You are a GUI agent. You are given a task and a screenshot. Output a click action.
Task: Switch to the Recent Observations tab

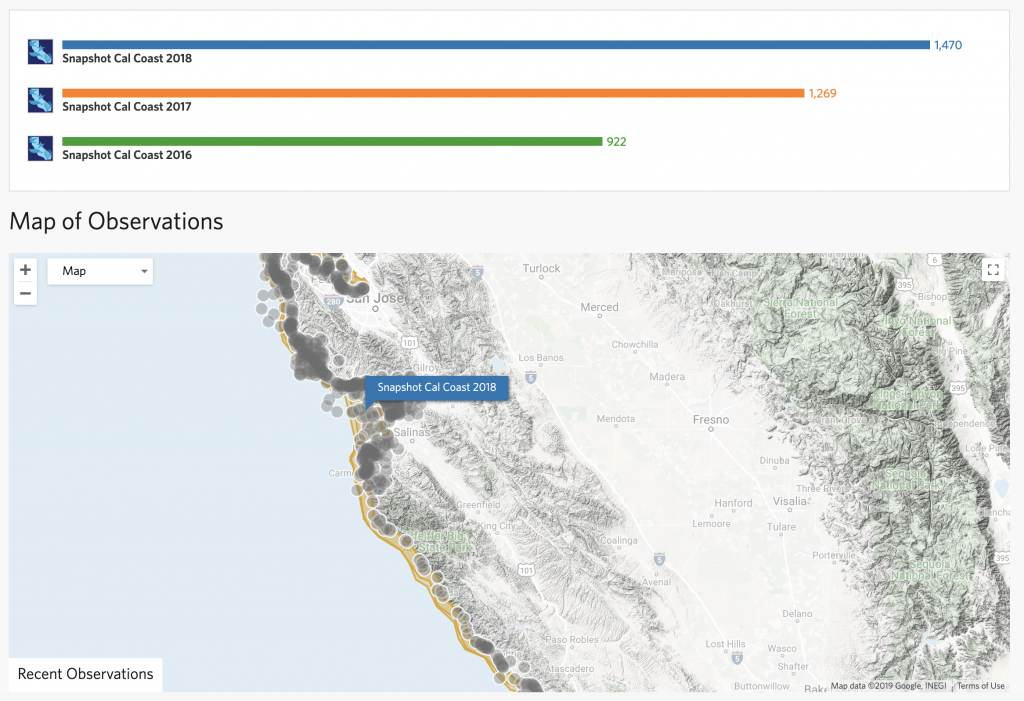point(85,674)
